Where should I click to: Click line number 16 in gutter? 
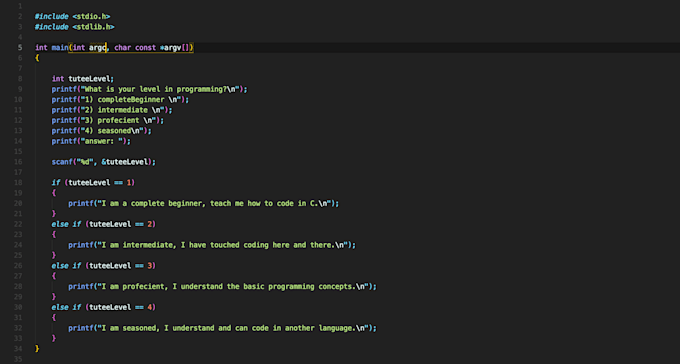pos(18,162)
